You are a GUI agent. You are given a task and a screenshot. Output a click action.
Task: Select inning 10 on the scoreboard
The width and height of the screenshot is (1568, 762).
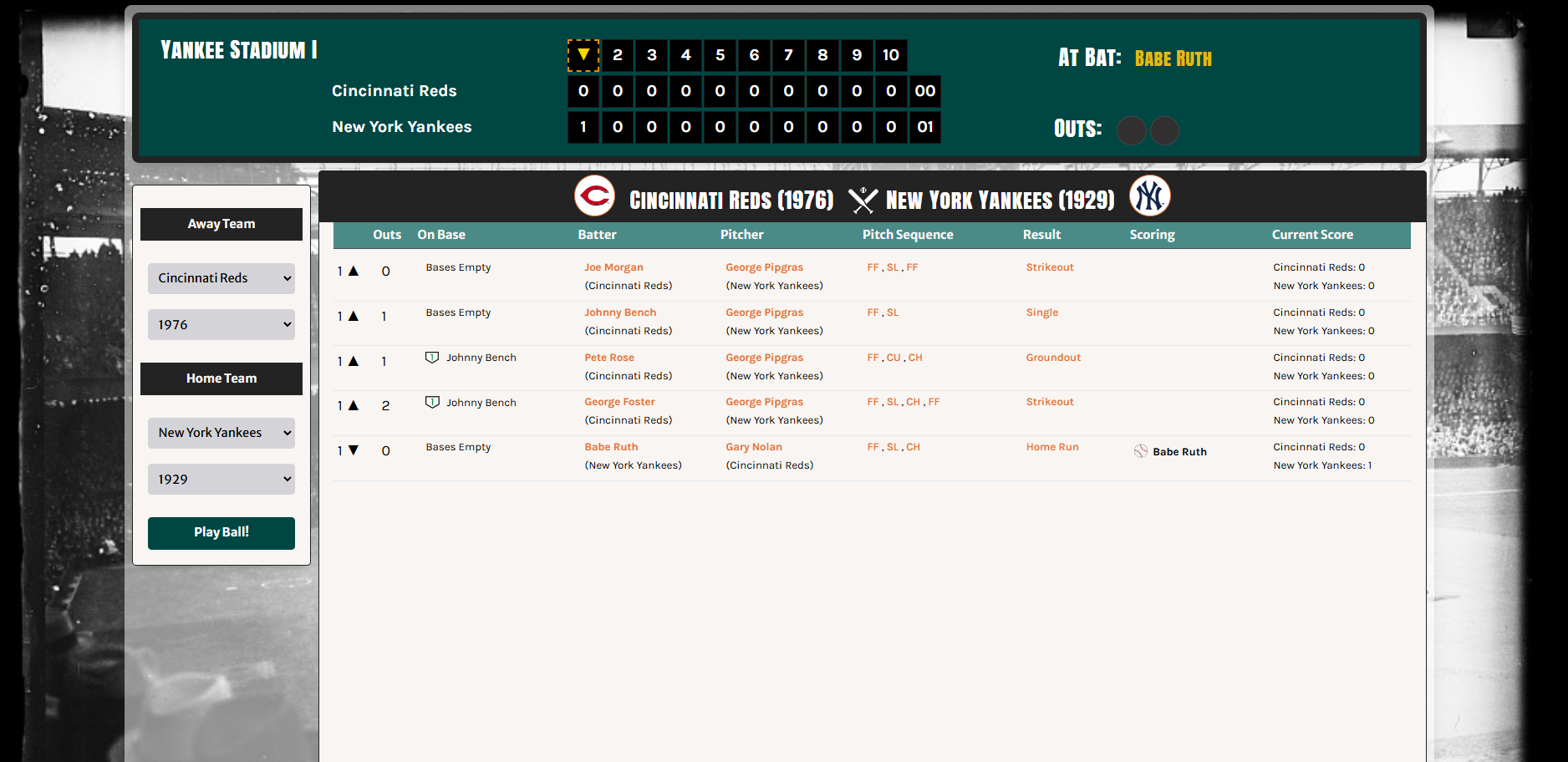click(891, 55)
